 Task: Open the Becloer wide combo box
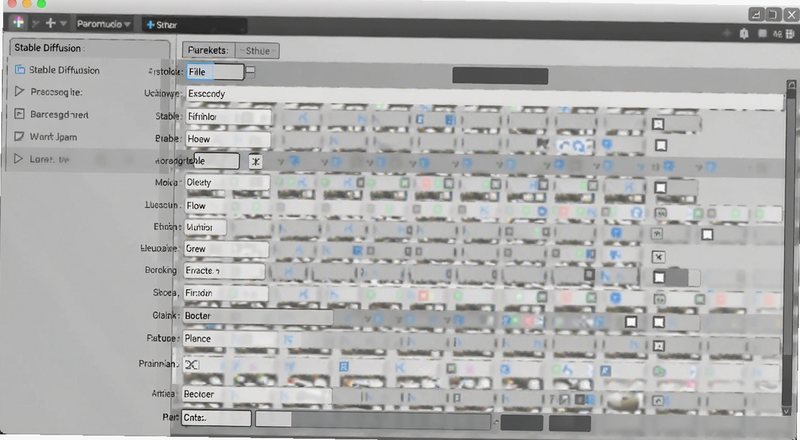pos(257,395)
